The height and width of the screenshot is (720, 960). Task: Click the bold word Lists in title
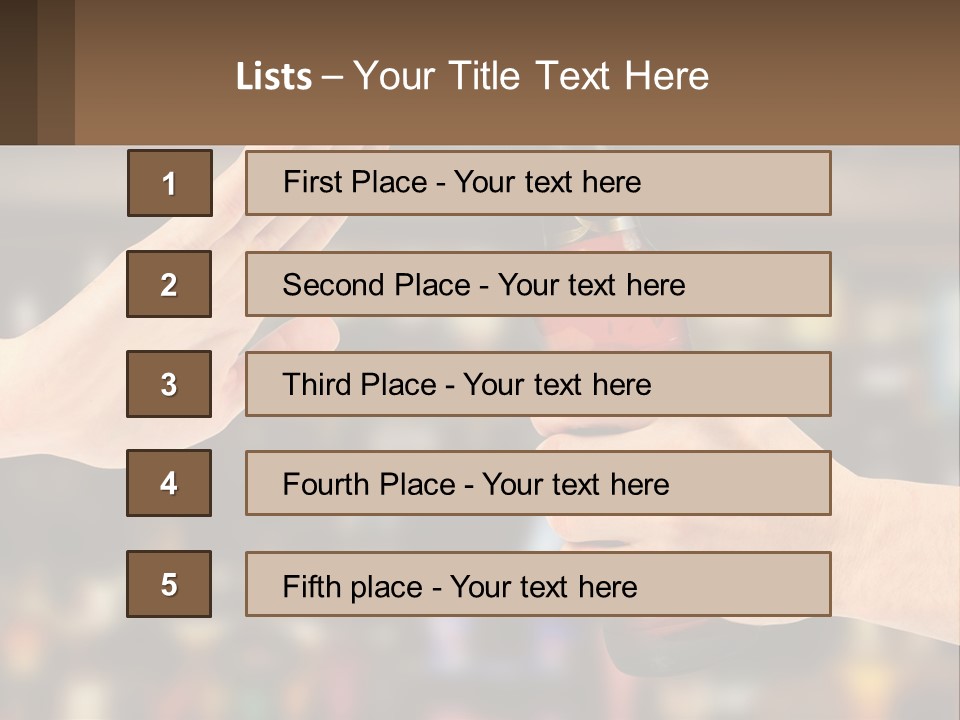point(274,76)
